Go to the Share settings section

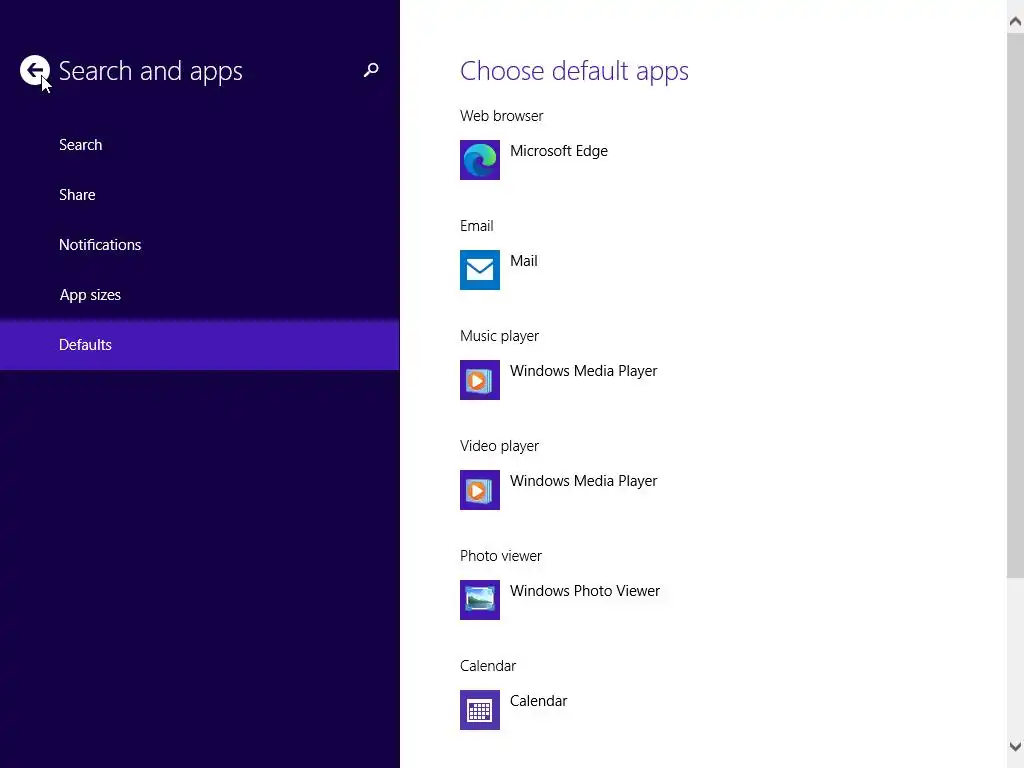(77, 195)
